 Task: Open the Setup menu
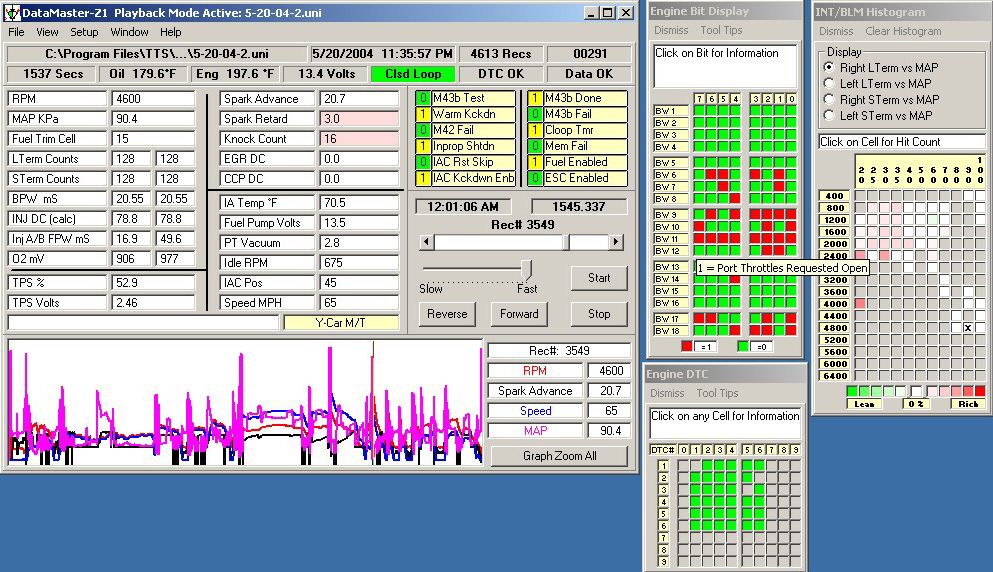coord(84,32)
